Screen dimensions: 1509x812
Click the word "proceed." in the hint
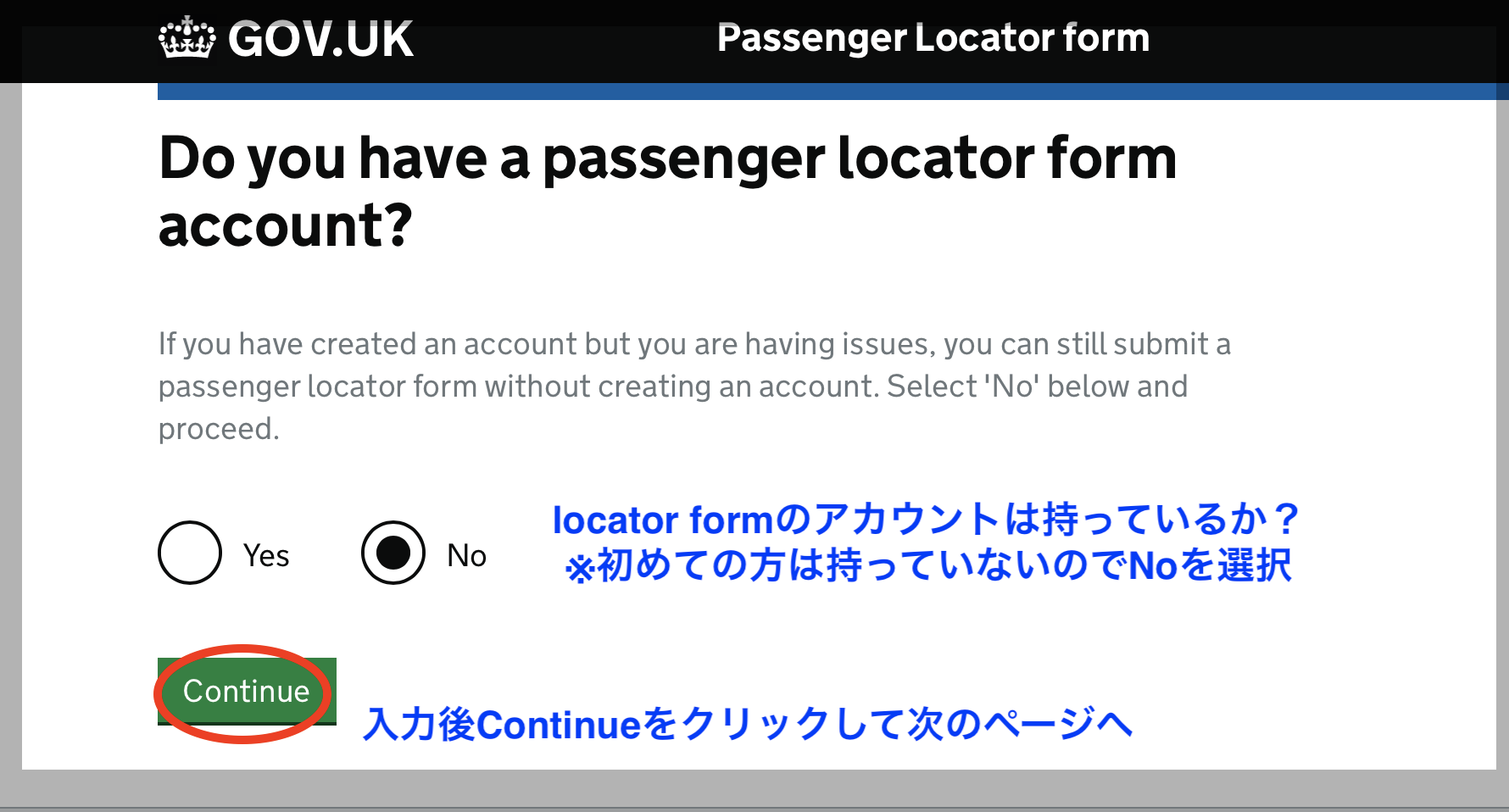219,429
